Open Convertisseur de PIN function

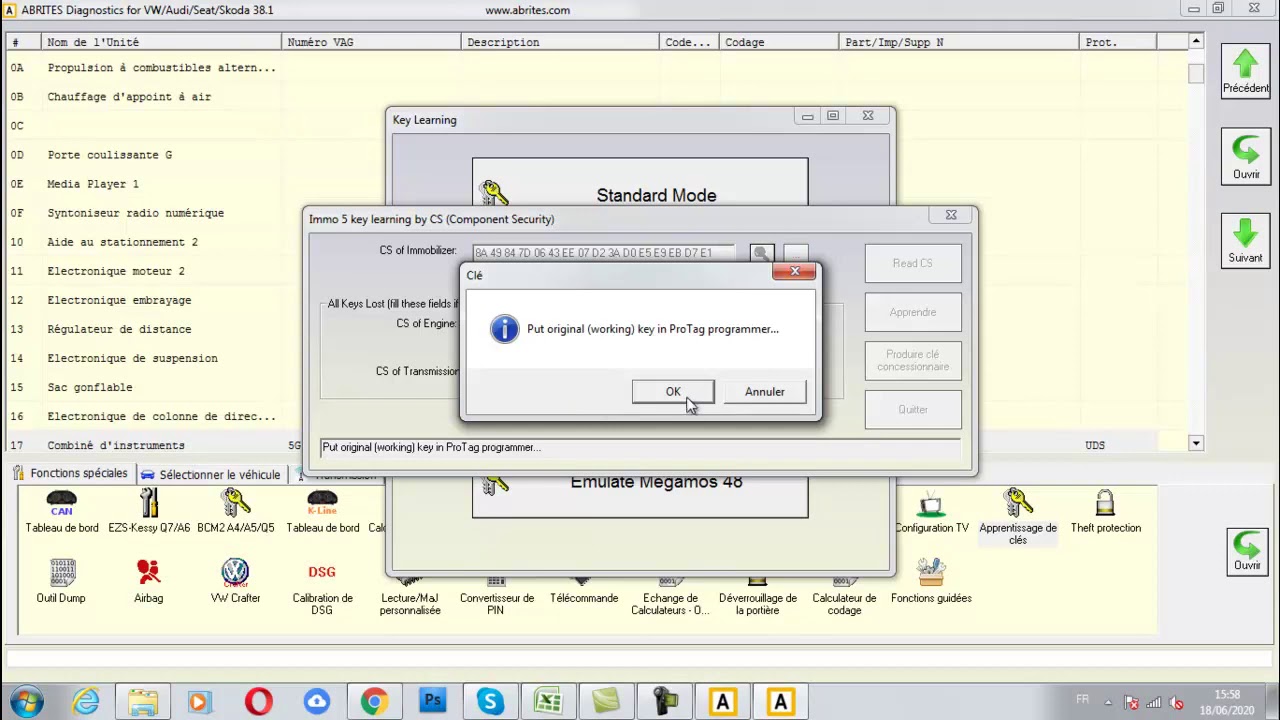pos(497,596)
